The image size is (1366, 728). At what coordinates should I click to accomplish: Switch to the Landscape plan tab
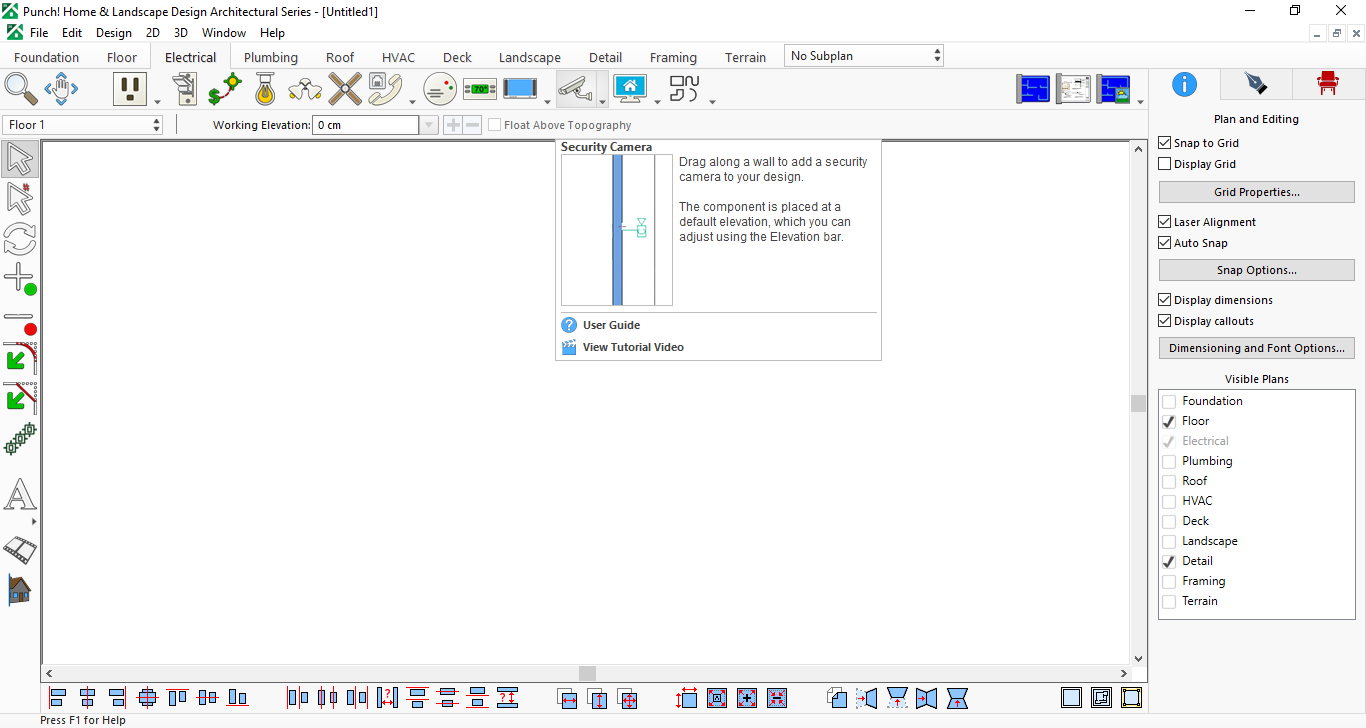click(x=530, y=57)
